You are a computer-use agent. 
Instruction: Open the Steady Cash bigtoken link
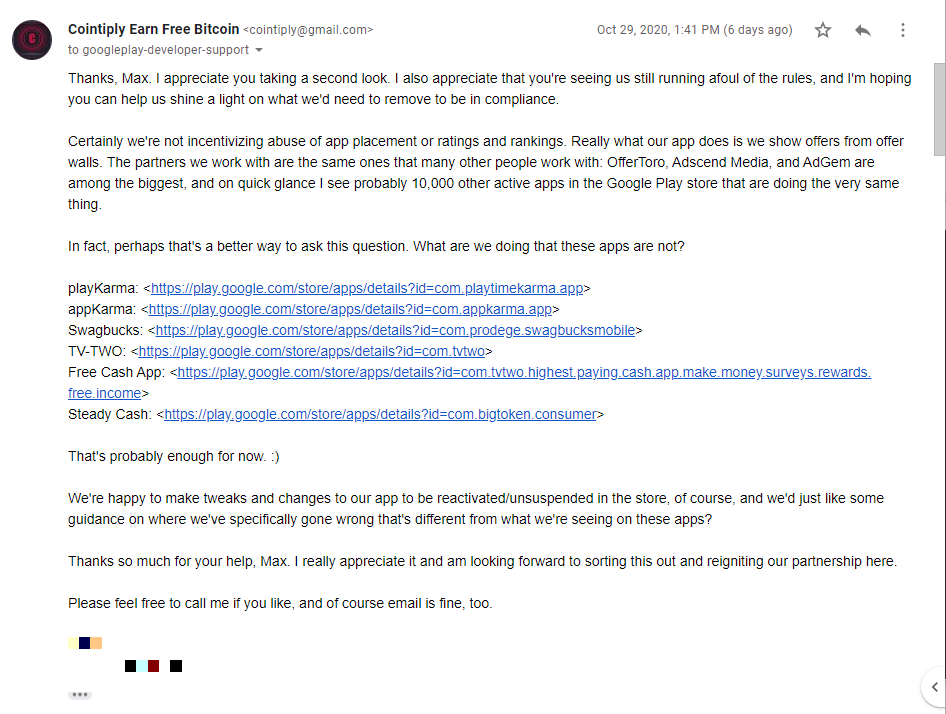[380, 415]
